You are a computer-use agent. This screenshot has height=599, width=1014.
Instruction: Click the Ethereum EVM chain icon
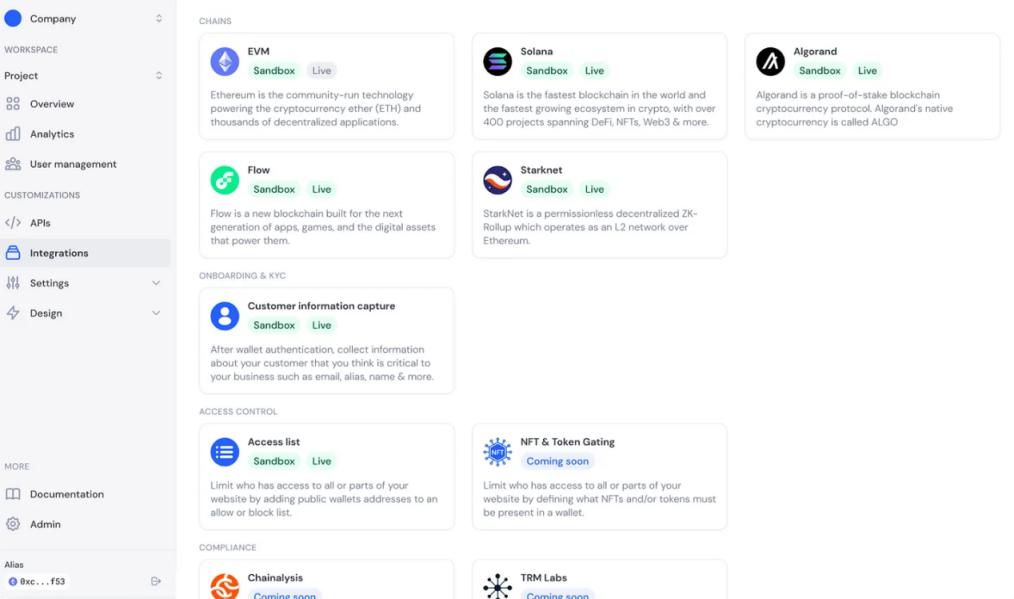tap(225, 62)
